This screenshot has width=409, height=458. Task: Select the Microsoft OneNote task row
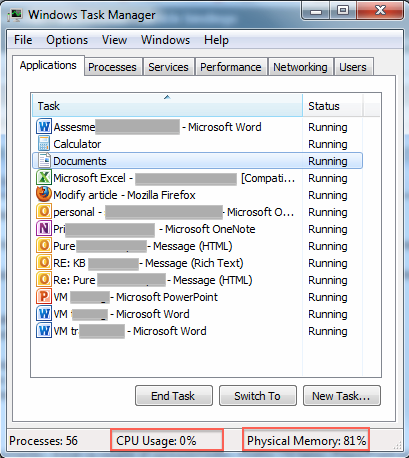[x=197, y=229]
